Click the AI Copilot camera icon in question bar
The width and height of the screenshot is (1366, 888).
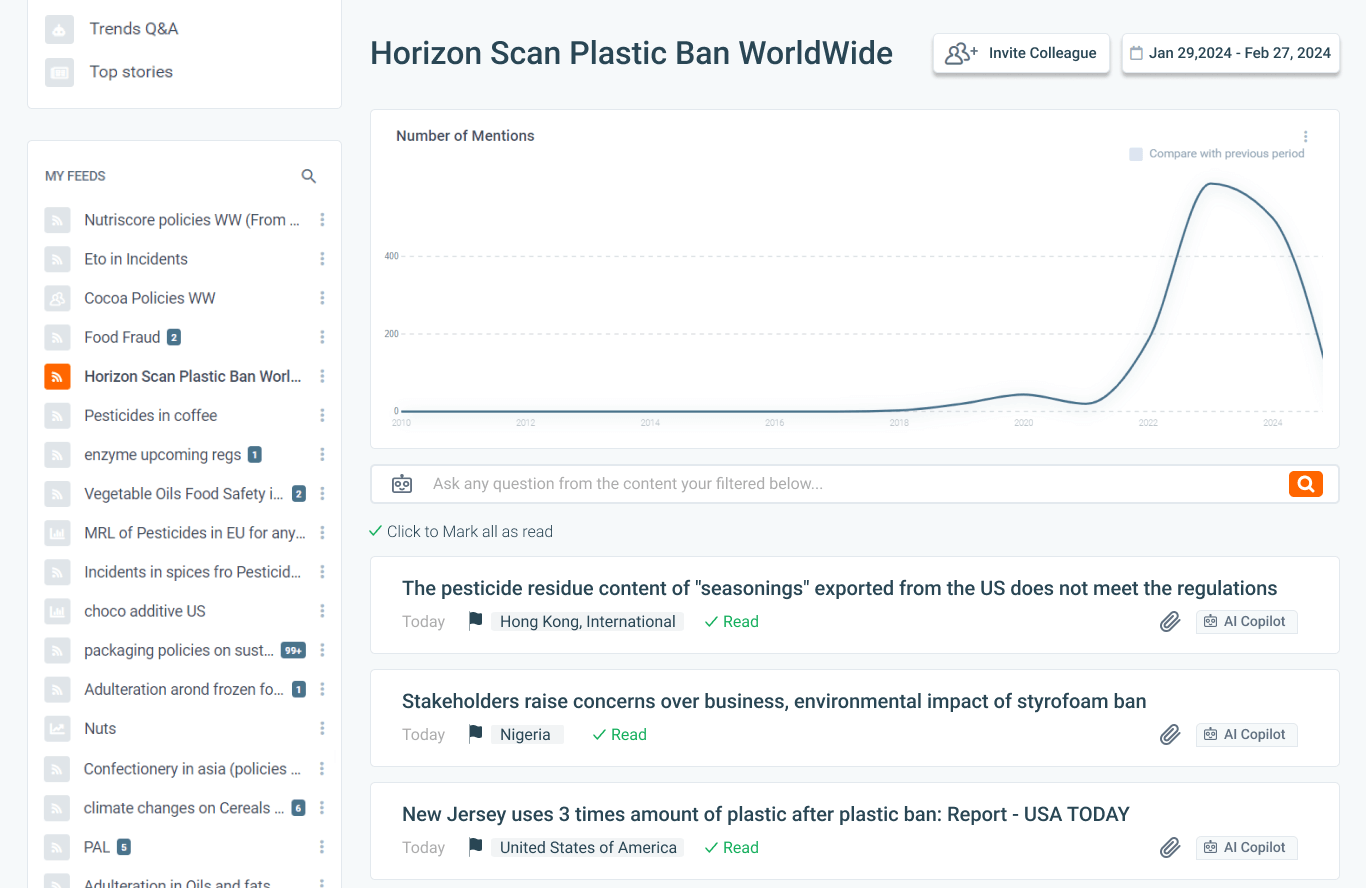(401, 482)
